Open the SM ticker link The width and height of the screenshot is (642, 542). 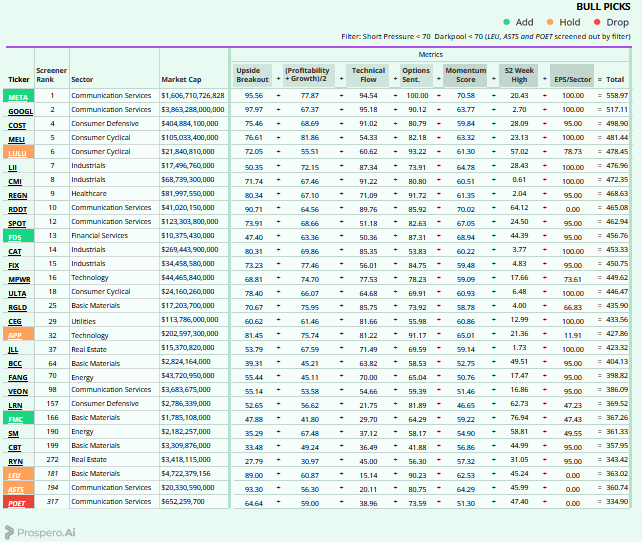point(13,434)
